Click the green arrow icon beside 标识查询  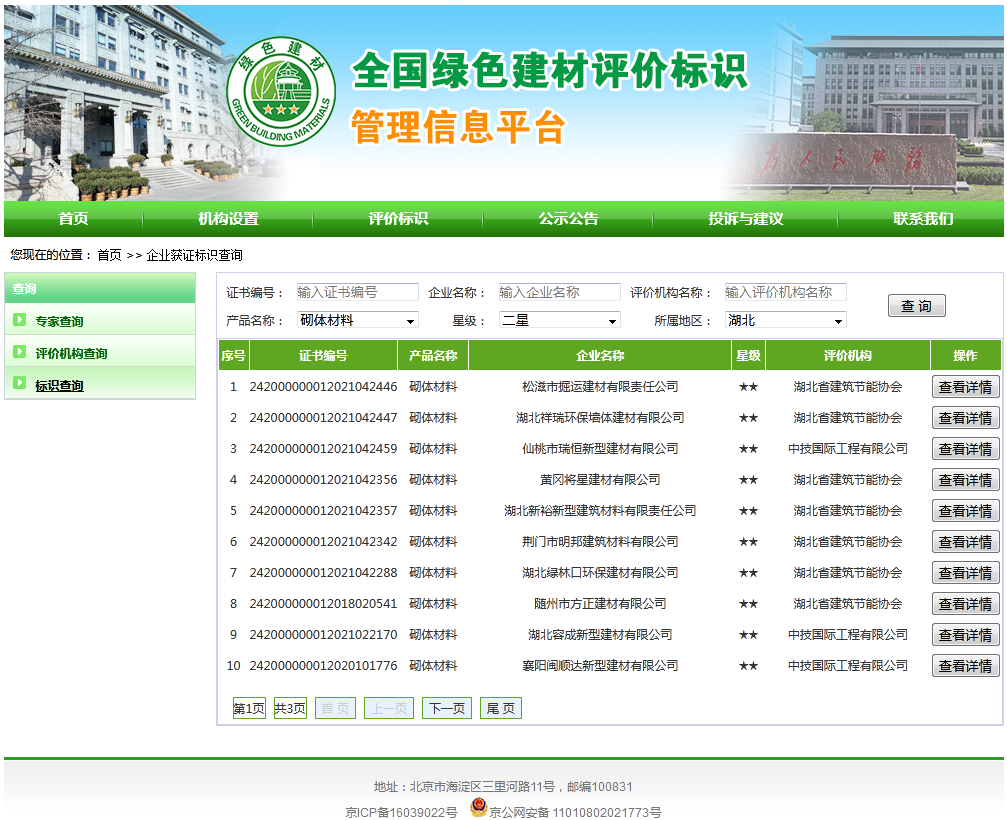point(19,384)
